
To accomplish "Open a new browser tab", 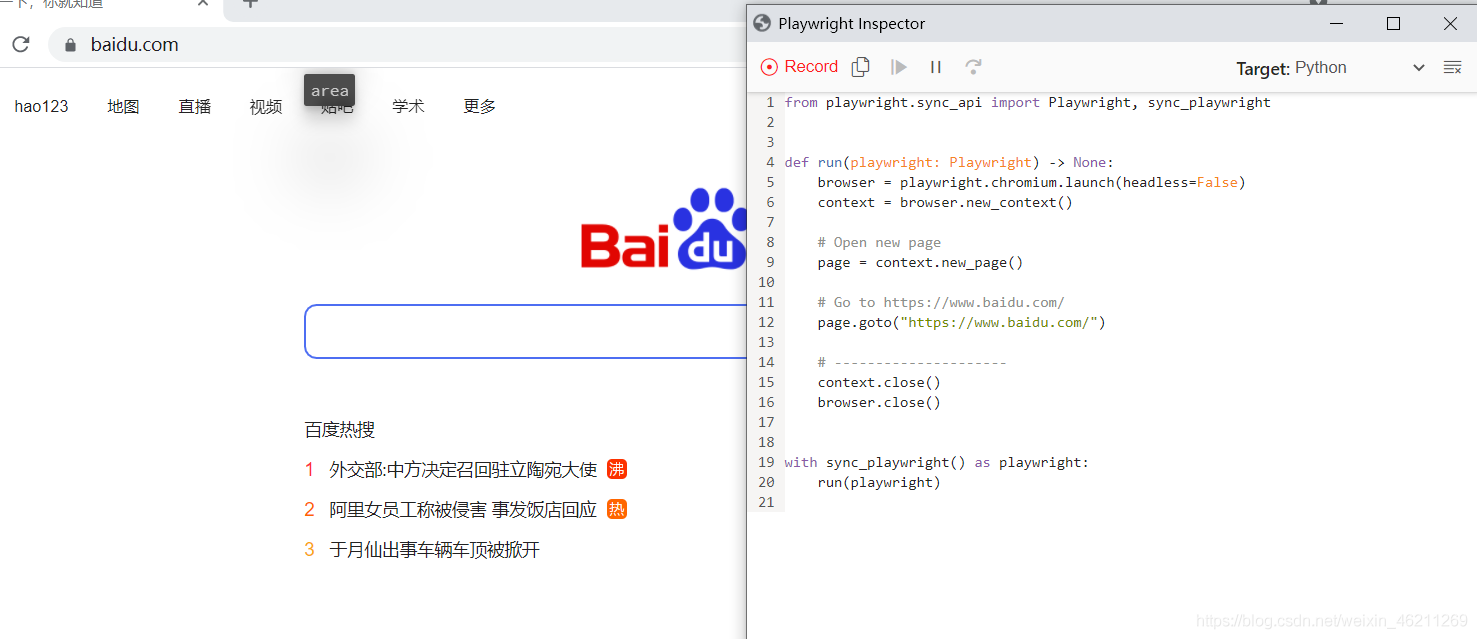I will coord(250,3).
